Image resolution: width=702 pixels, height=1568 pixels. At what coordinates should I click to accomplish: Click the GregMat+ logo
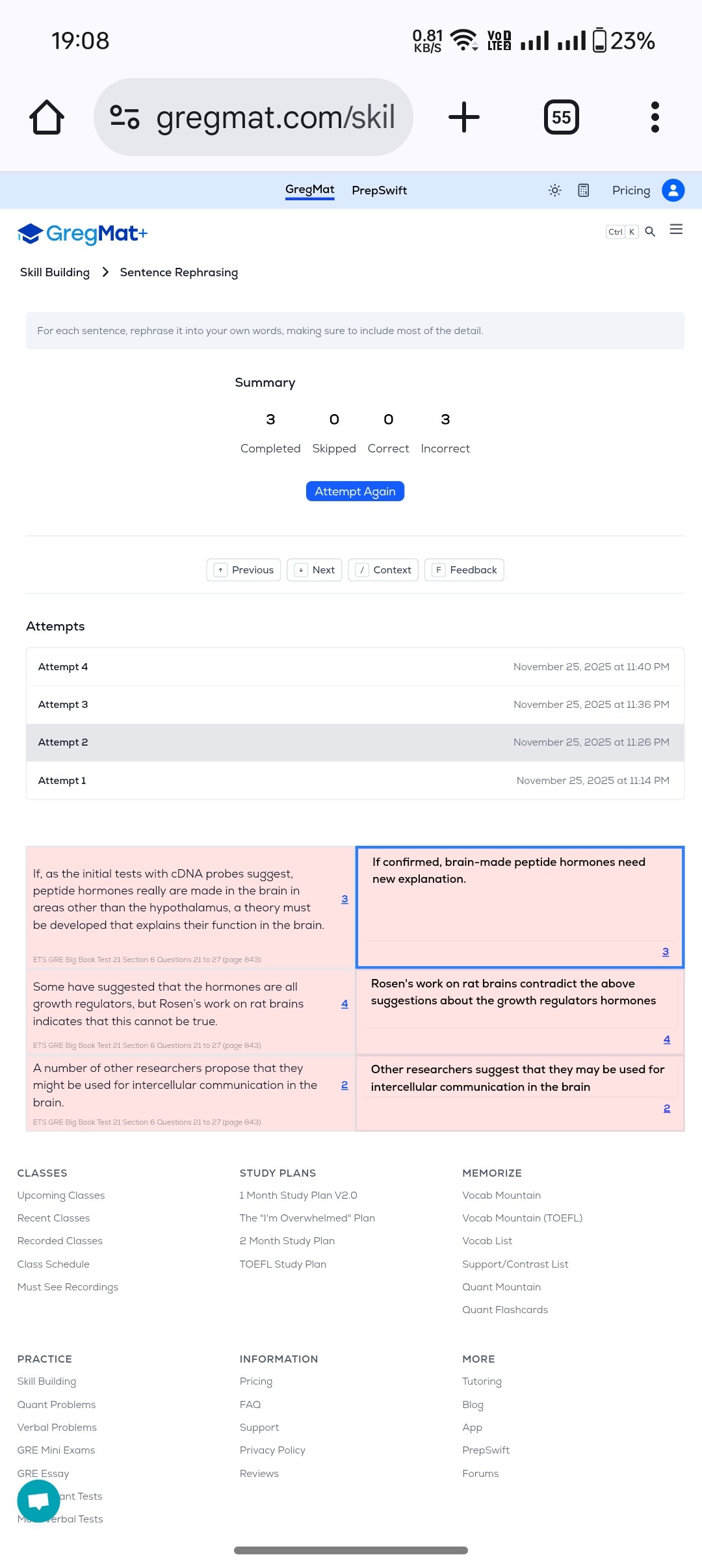pyautogui.click(x=83, y=233)
